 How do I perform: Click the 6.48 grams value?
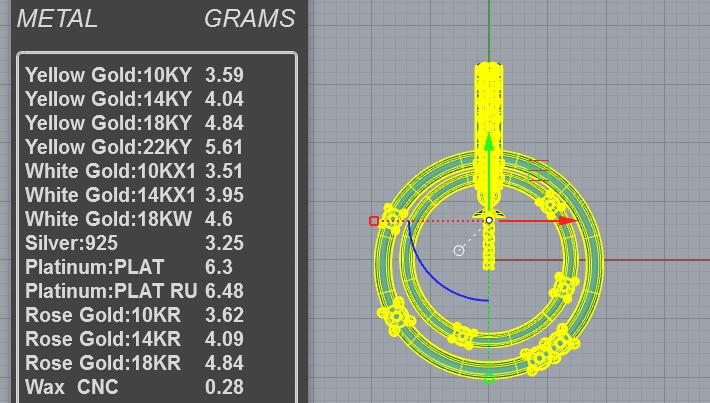(x=225, y=291)
